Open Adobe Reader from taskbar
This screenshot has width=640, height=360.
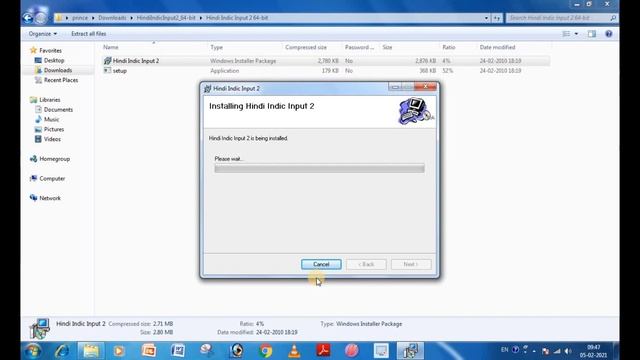[x=323, y=351]
